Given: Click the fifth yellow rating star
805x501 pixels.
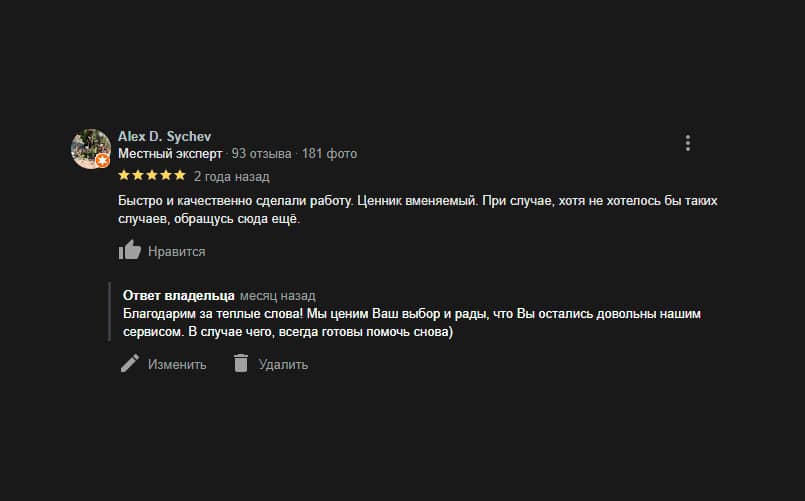Looking at the screenshot, I should coord(180,175).
